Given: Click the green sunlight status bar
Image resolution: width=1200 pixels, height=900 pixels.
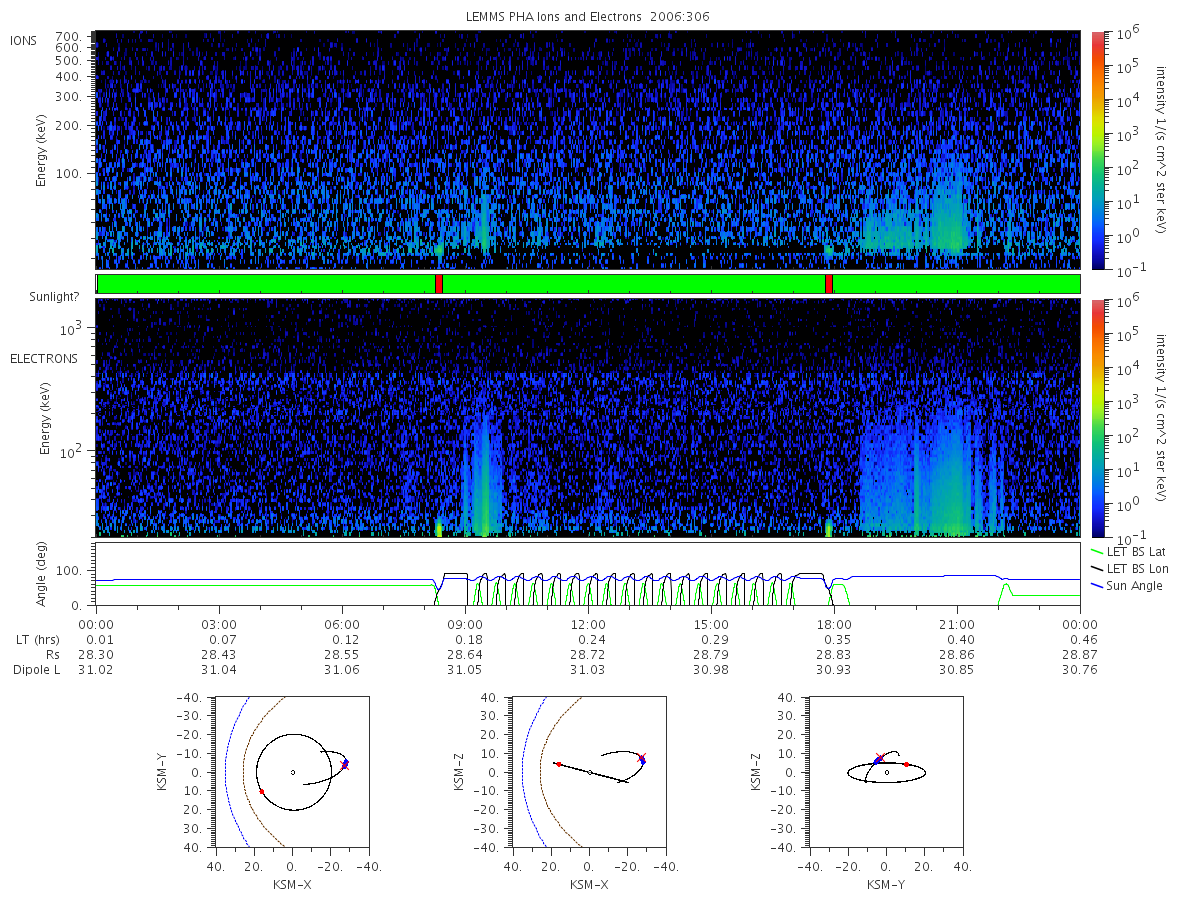Looking at the screenshot, I should coord(588,284).
